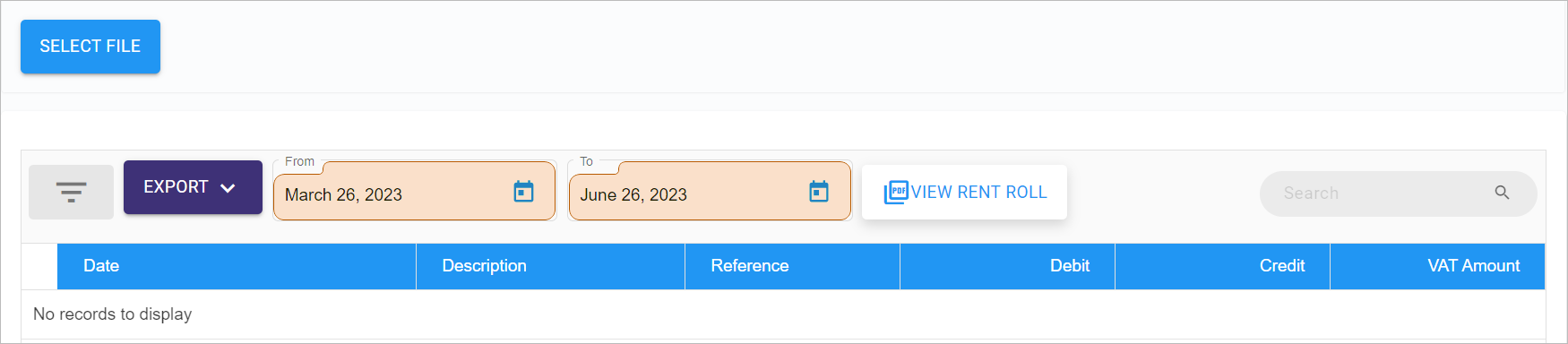Click the No records to display row

point(783,314)
